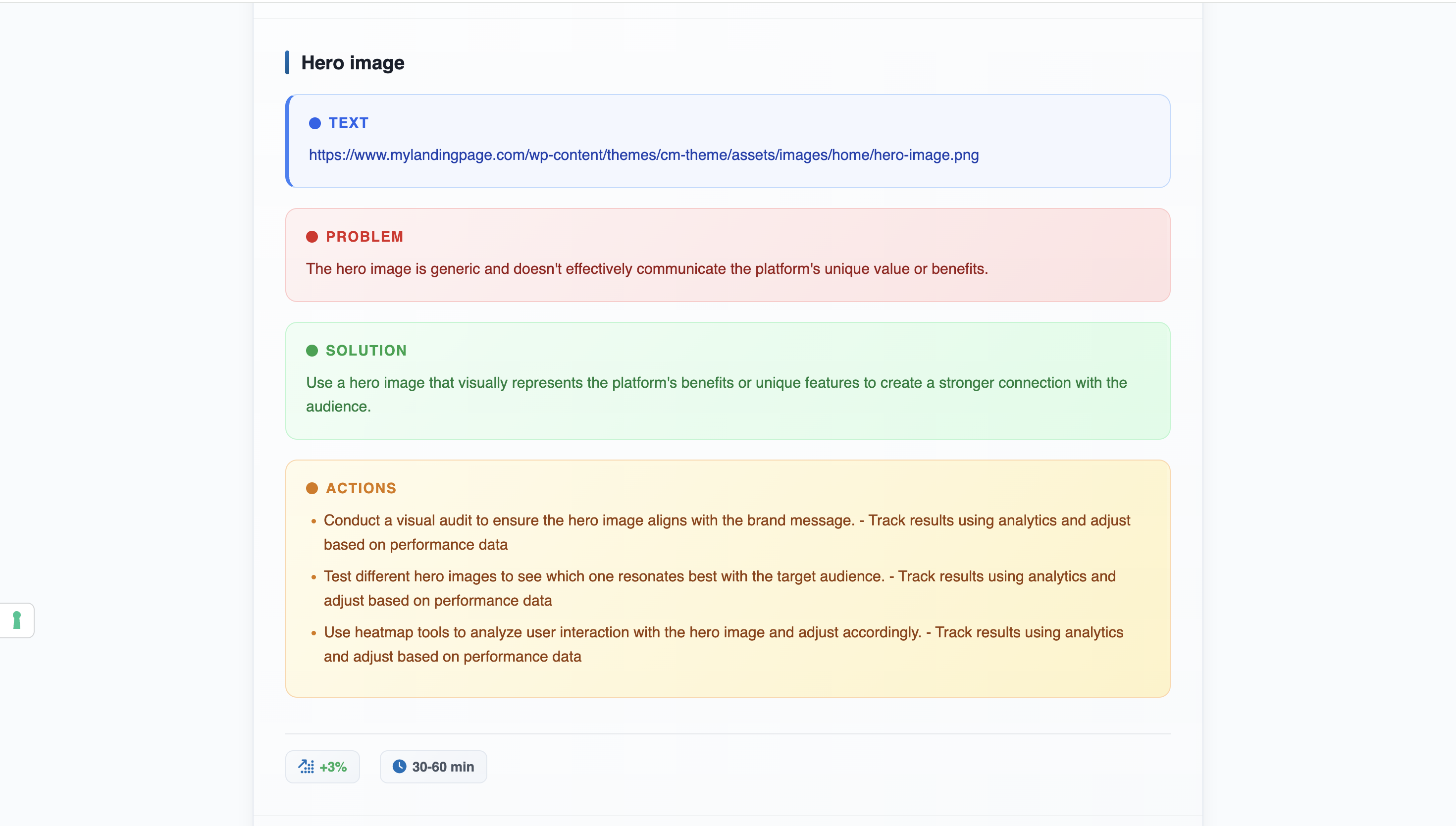Image resolution: width=1456 pixels, height=826 pixels.
Task: Click the Hero image section heading
Action: tap(352, 62)
